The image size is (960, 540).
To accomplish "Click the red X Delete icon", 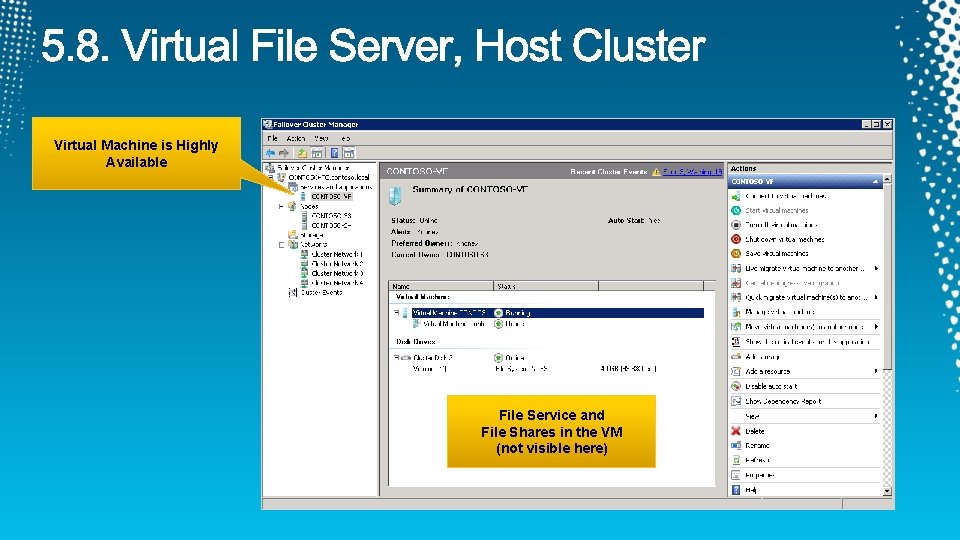I will [x=736, y=431].
